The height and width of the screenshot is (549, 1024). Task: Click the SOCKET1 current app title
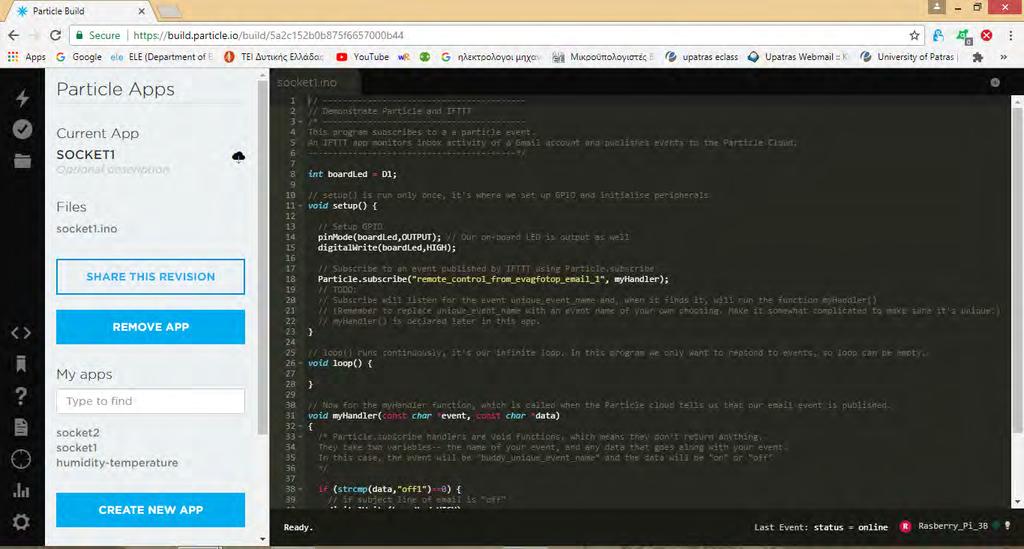[86, 155]
